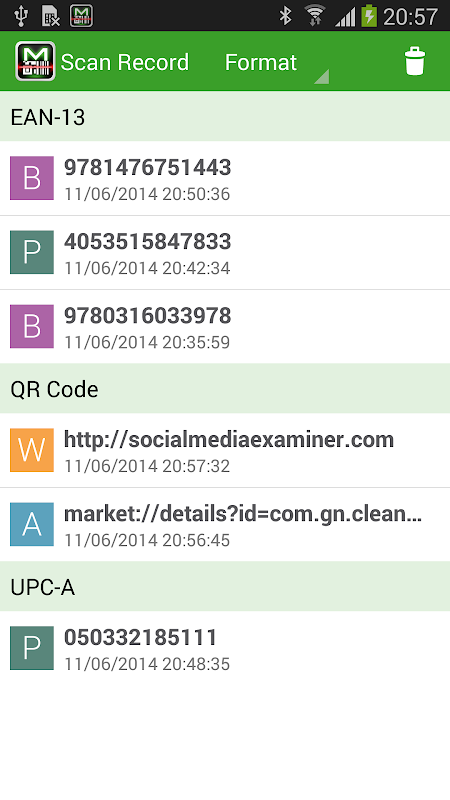Tap green P icon for 4053515847833
Screen dimensions: 450x800
point(32,252)
